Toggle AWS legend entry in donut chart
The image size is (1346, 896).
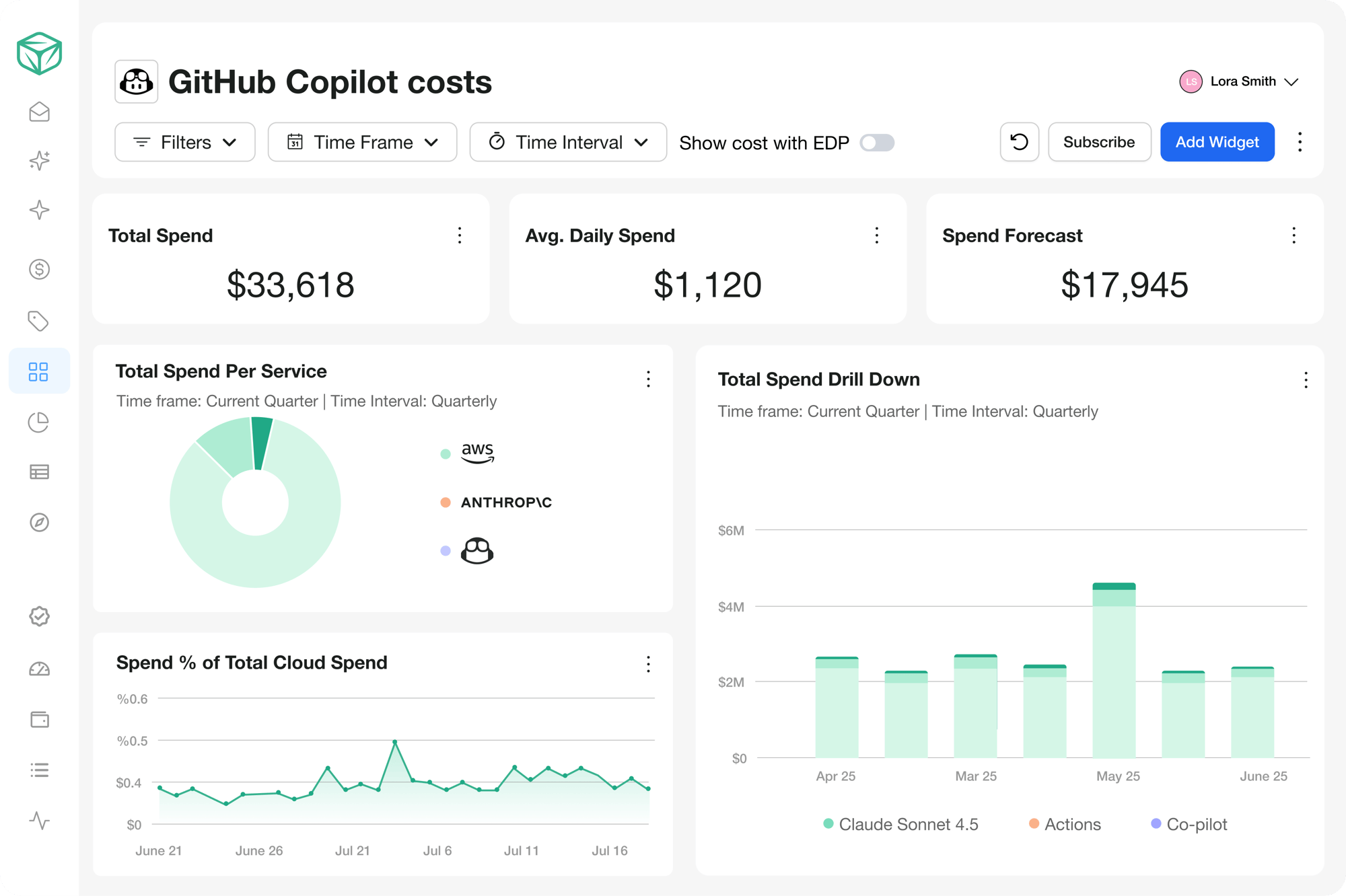click(x=468, y=453)
